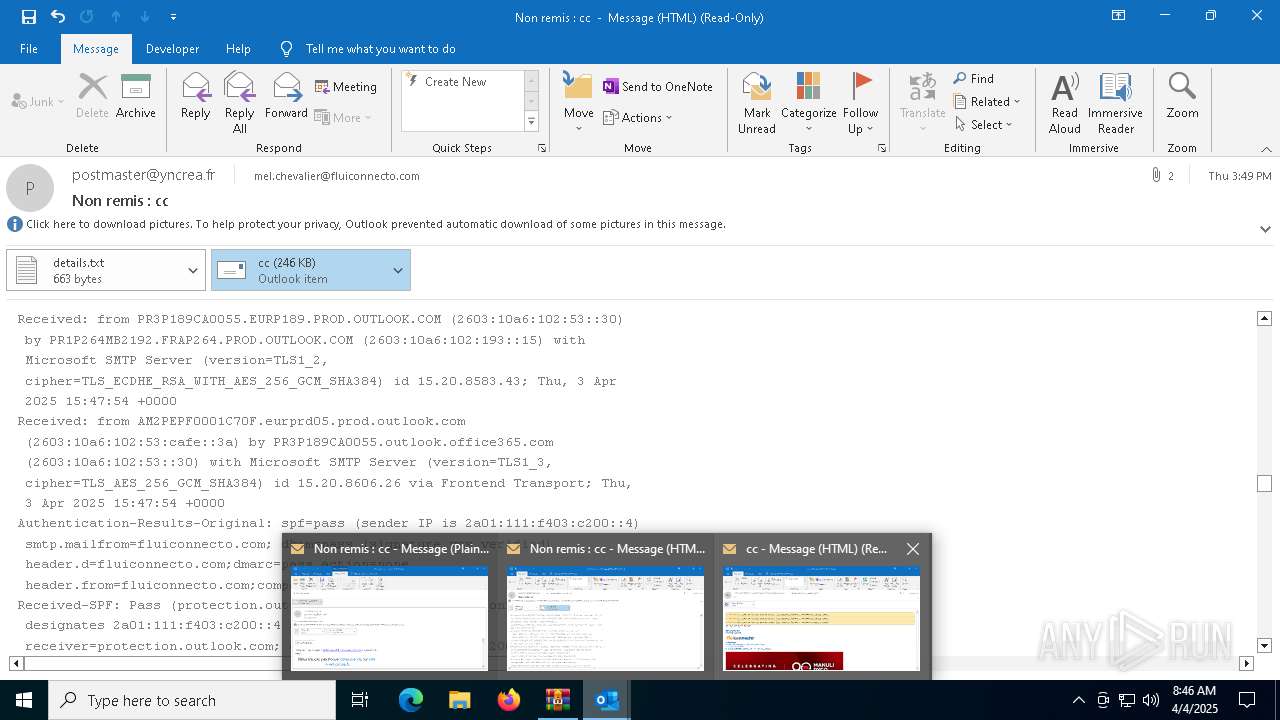Open the More respond options dropdown
Viewport: 1280px width, 720px height.
point(343,117)
